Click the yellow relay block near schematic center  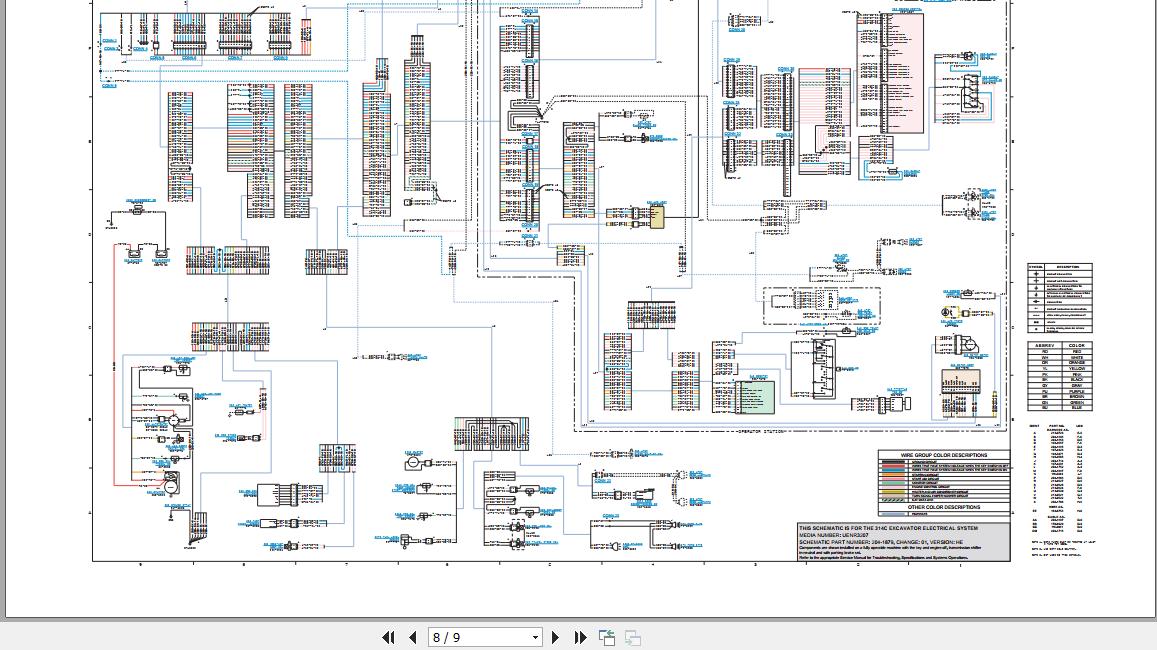657,218
